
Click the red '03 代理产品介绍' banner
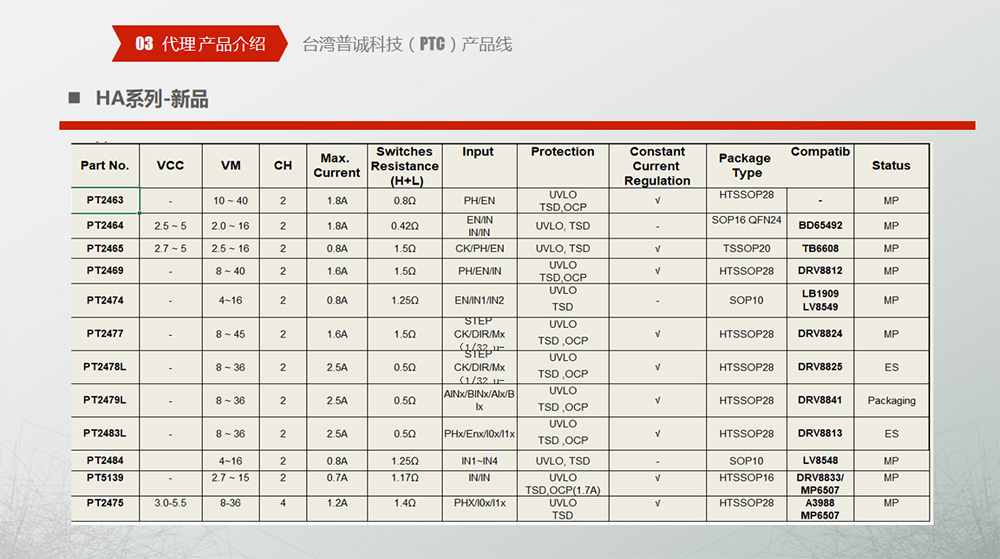(200, 43)
